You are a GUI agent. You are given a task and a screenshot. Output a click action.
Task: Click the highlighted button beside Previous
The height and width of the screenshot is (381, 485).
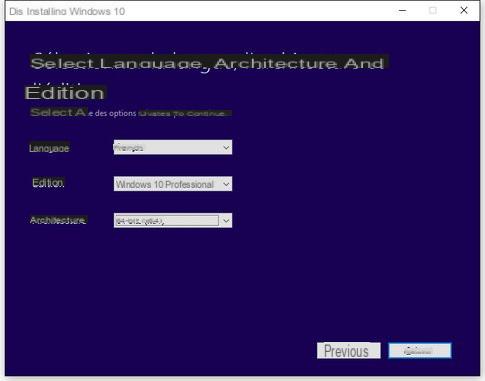420,351
